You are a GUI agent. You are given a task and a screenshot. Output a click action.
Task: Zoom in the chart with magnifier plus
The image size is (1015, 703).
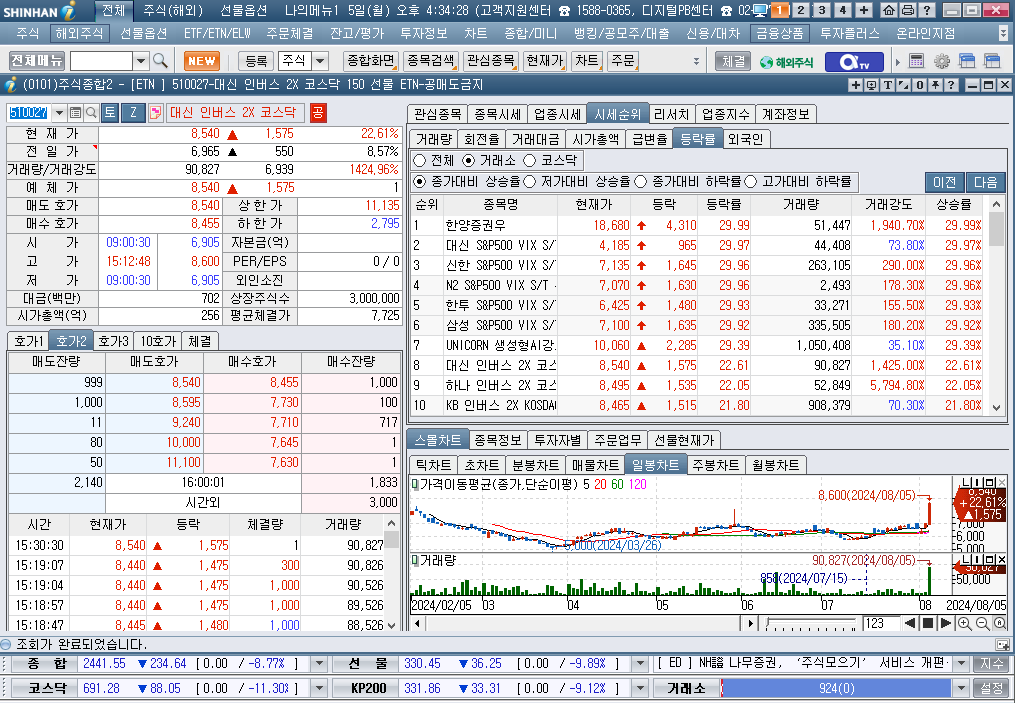(965, 623)
